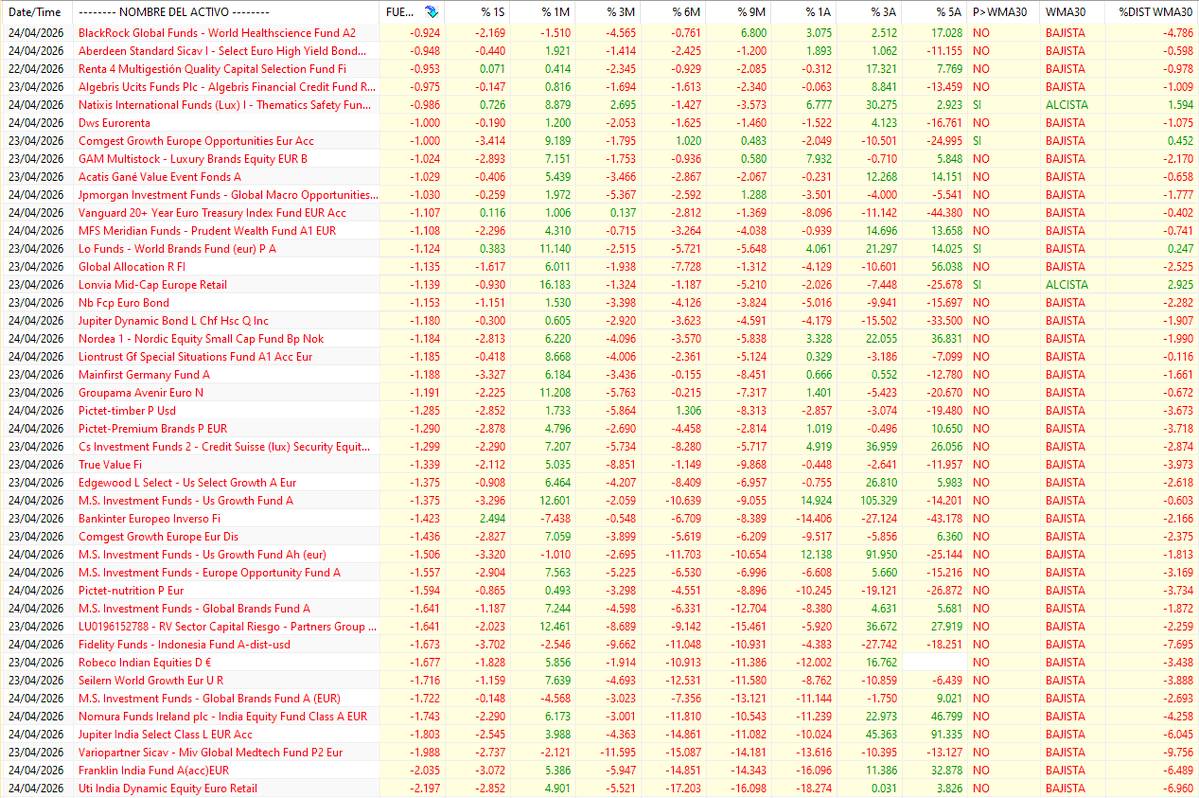Select Lo Funds World Brands Fund (eur) P A

[177, 248]
